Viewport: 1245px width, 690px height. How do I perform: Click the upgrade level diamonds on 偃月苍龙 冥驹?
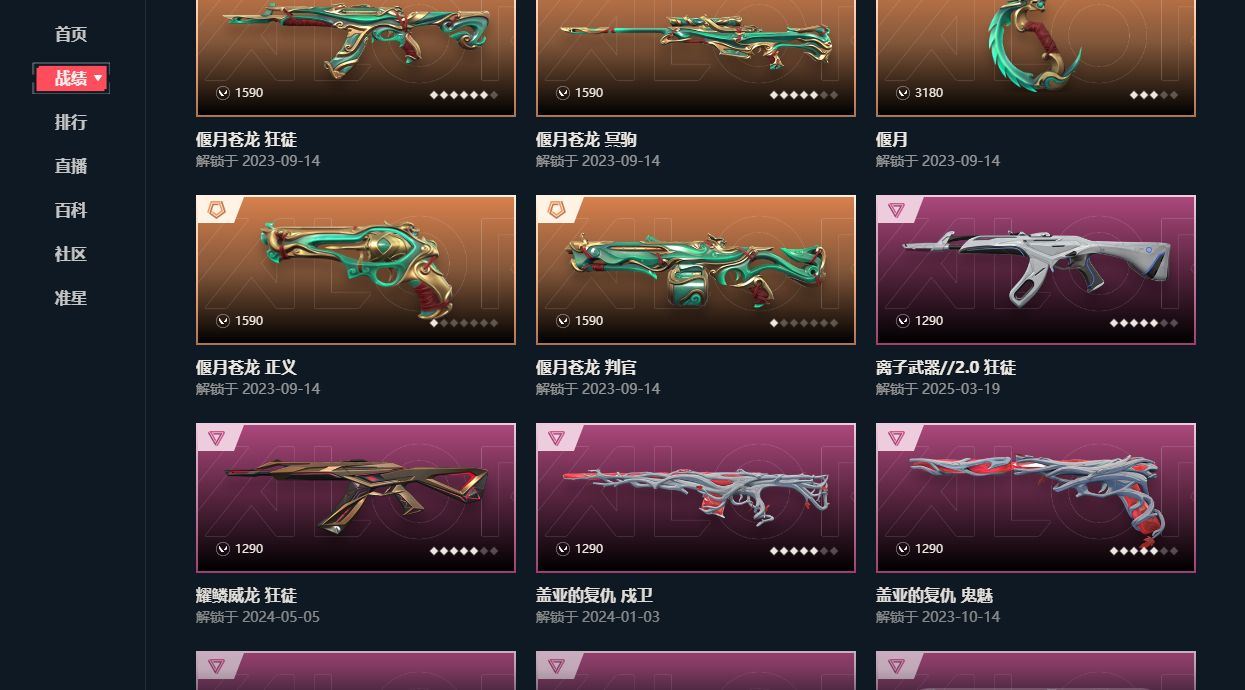804,95
